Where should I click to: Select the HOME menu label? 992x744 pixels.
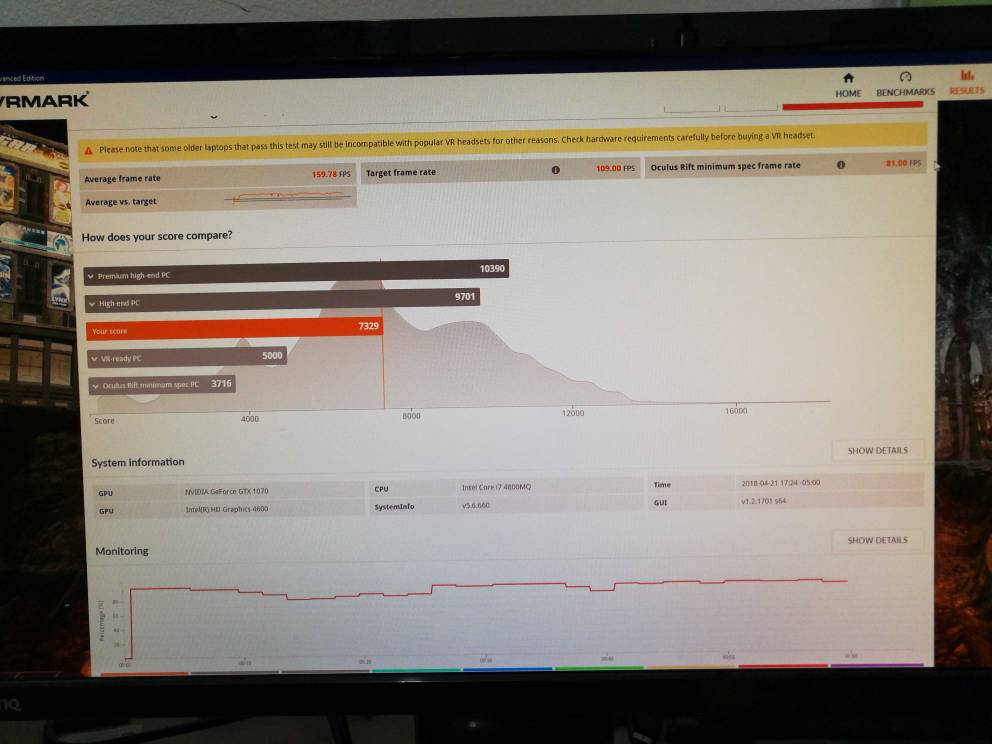[848, 93]
